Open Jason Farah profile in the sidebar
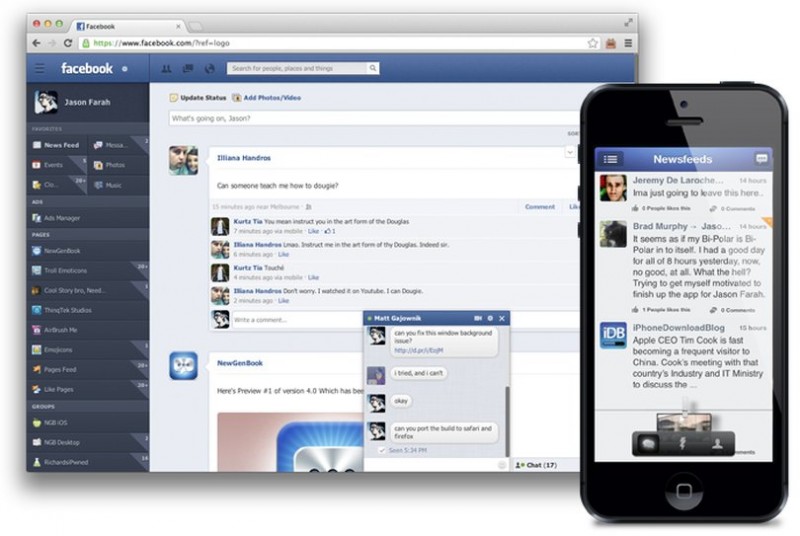Image resolution: width=800 pixels, height=536 pixels. tap(88, 102)
